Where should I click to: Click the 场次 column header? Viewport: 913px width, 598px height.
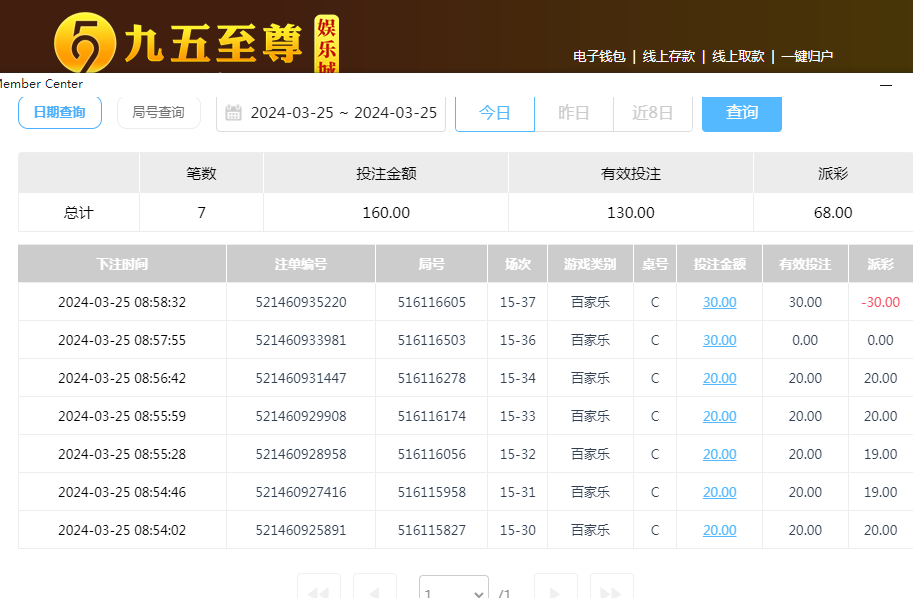tap(518, 264)
